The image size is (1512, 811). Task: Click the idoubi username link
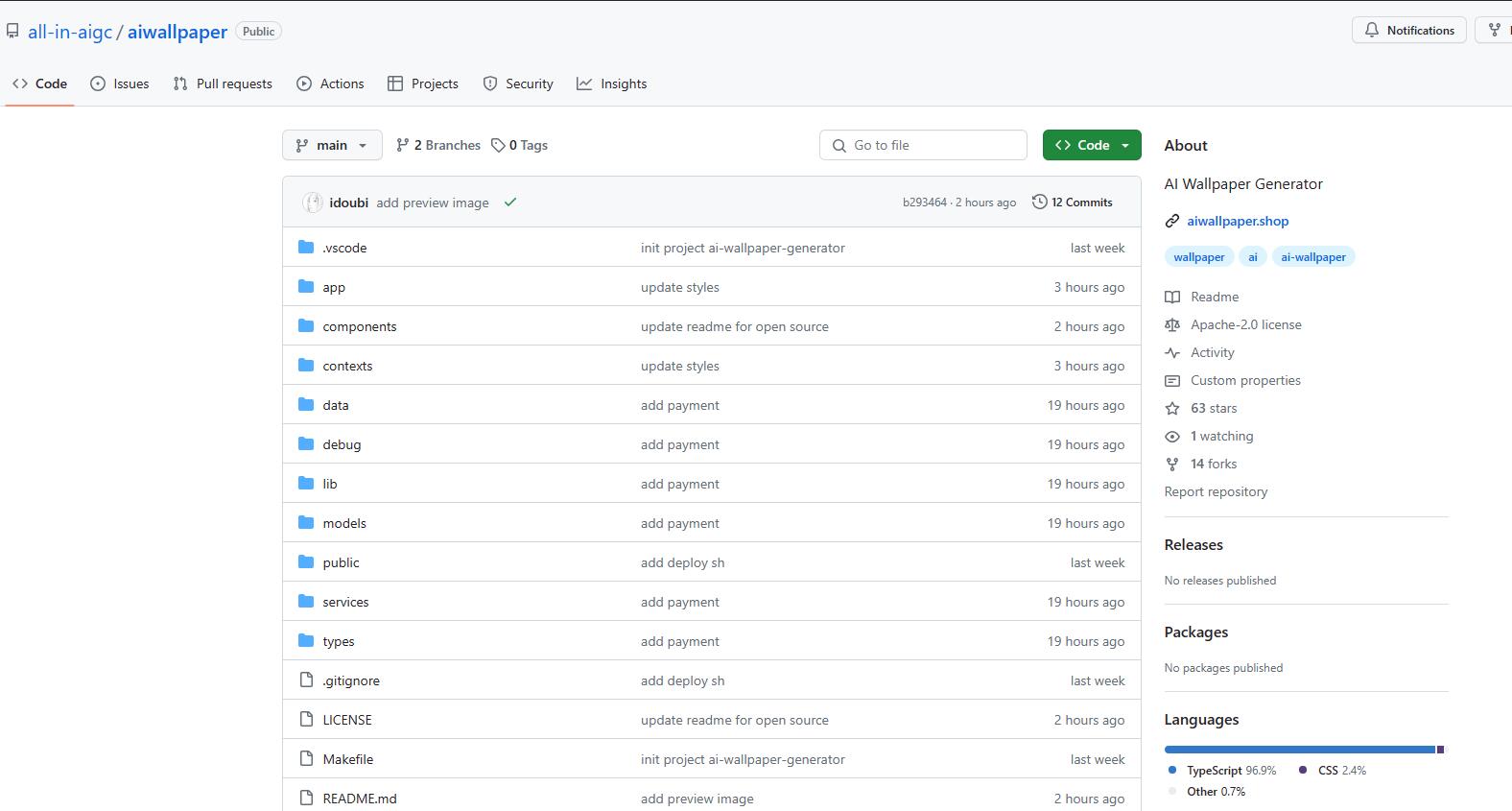tap(348, 203)
